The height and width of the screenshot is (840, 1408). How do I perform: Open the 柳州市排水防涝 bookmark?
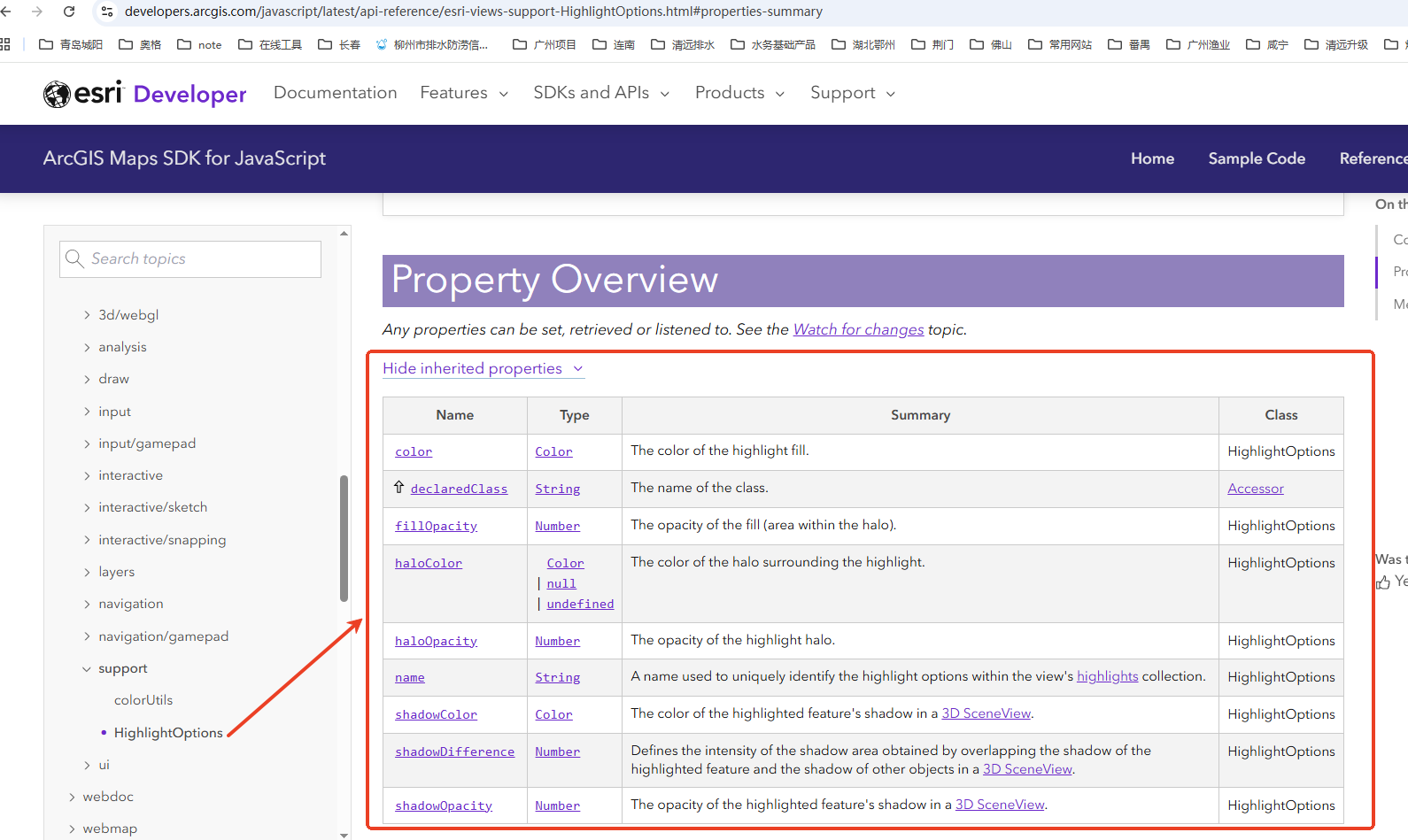432,44
